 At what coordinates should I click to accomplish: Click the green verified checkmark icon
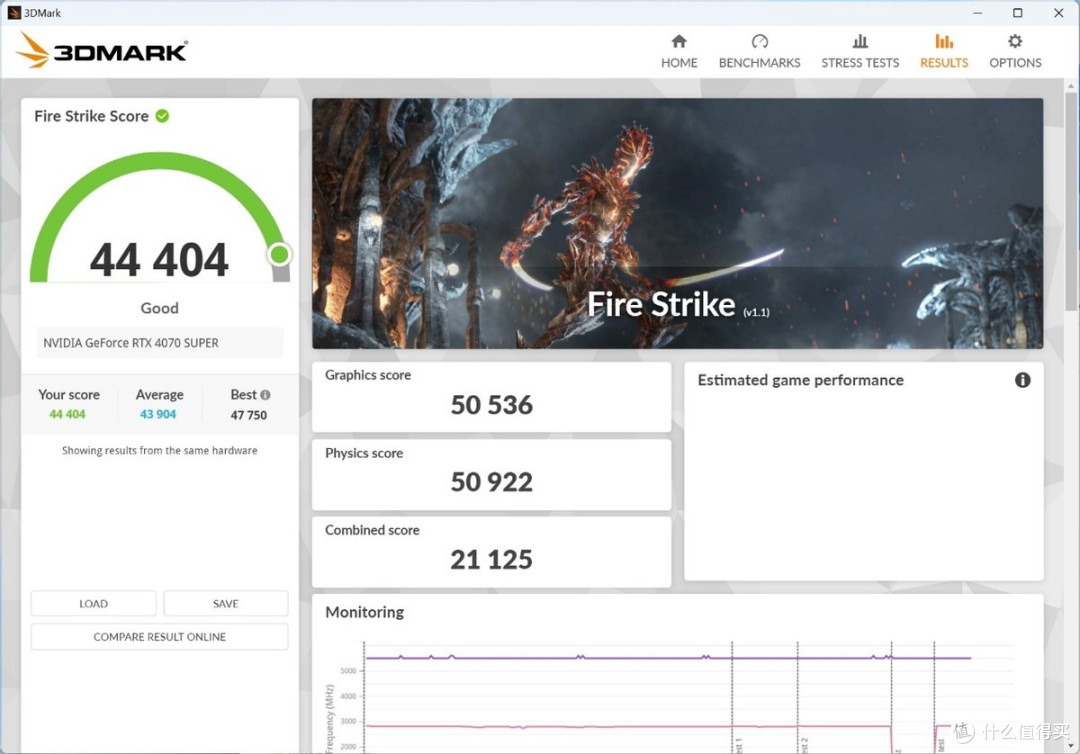tap(162, 116)
